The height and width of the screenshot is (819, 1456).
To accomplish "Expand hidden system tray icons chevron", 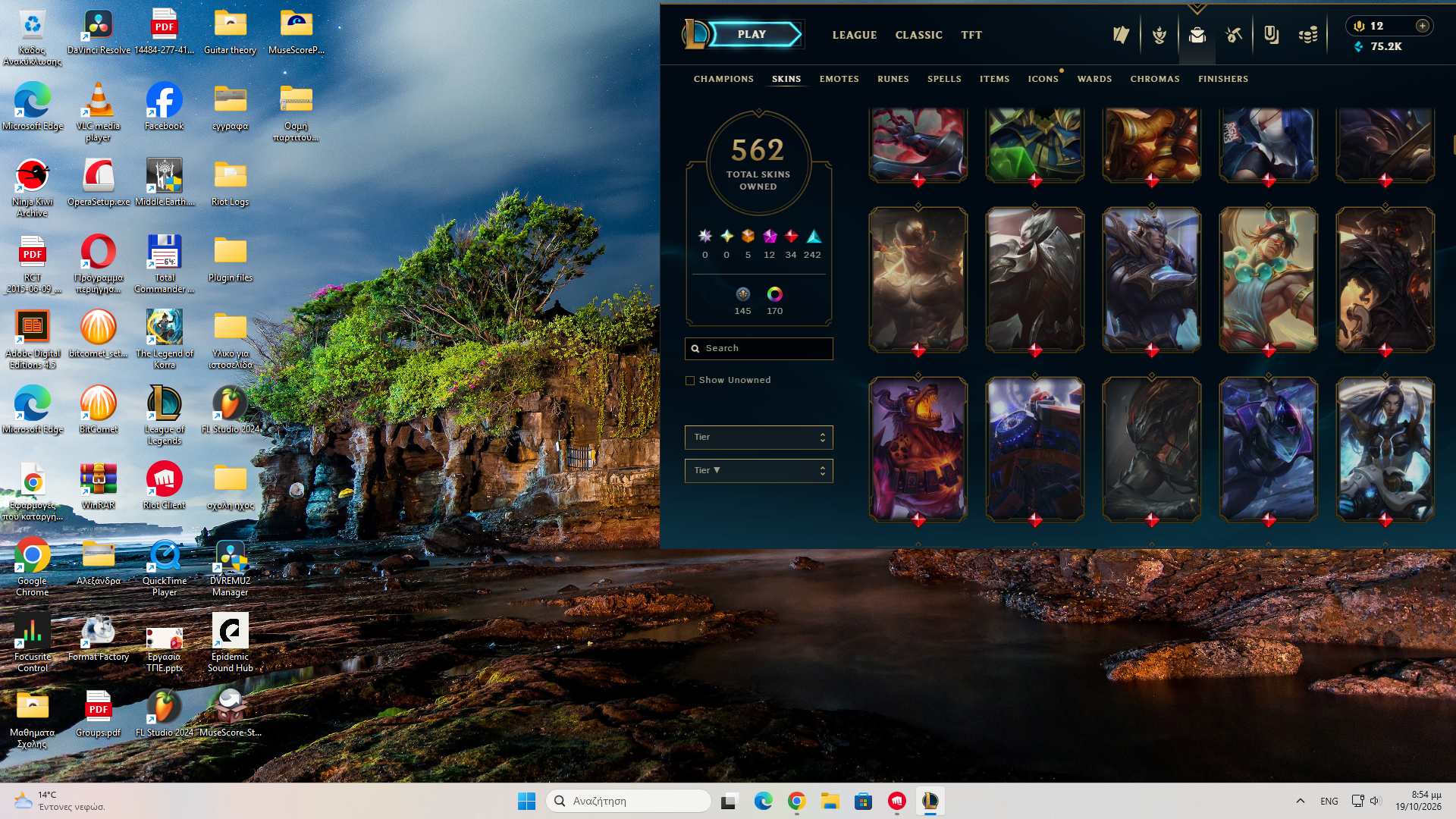I will (1300, 801).
